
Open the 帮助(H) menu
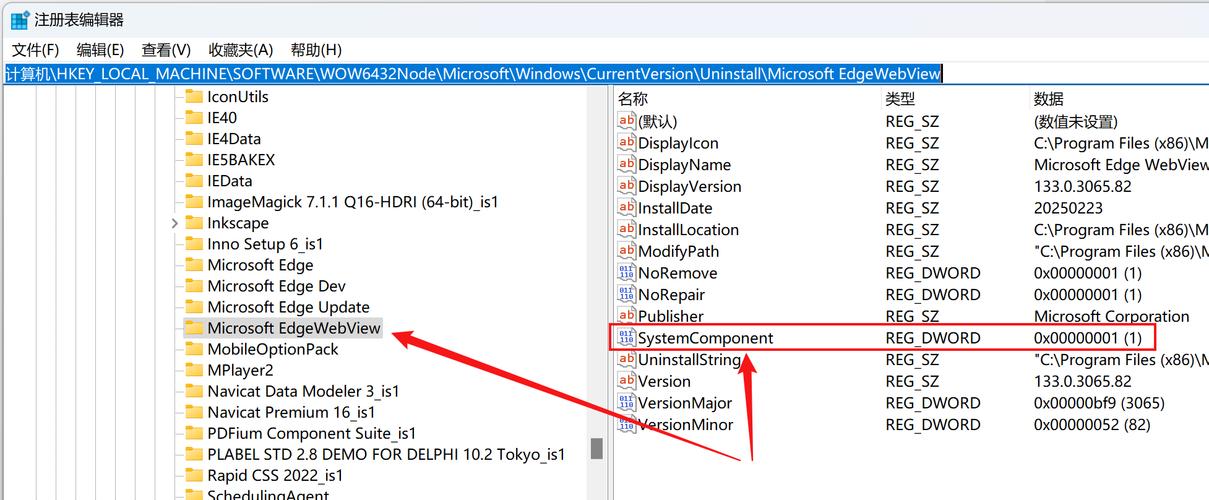pyautogui.click(x=316, y=49)
